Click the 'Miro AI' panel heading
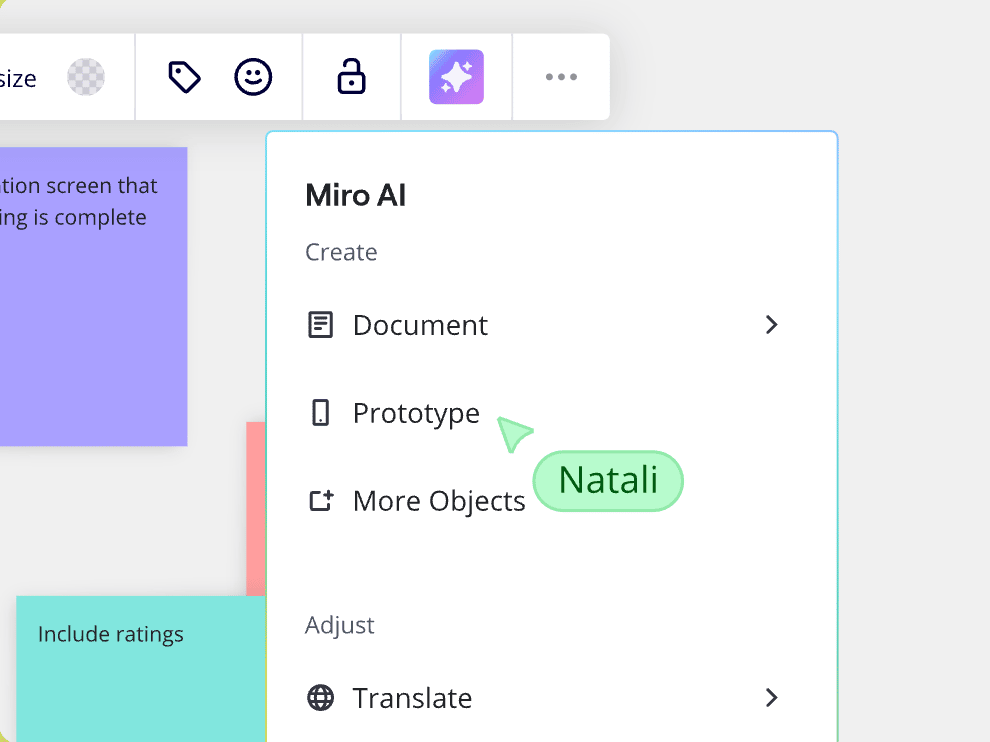This screenshot has height=742, width=990. [355, 195]
